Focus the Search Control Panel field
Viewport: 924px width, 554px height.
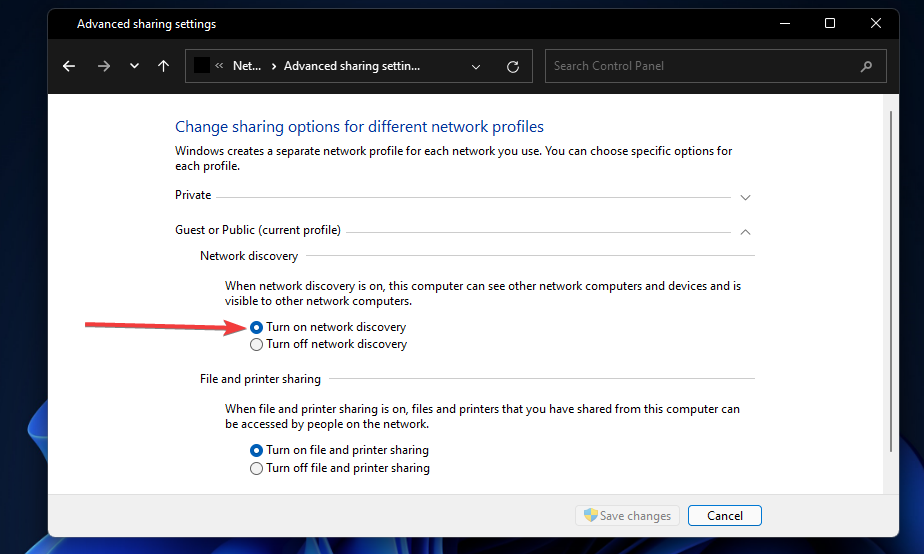pos(715,66)
